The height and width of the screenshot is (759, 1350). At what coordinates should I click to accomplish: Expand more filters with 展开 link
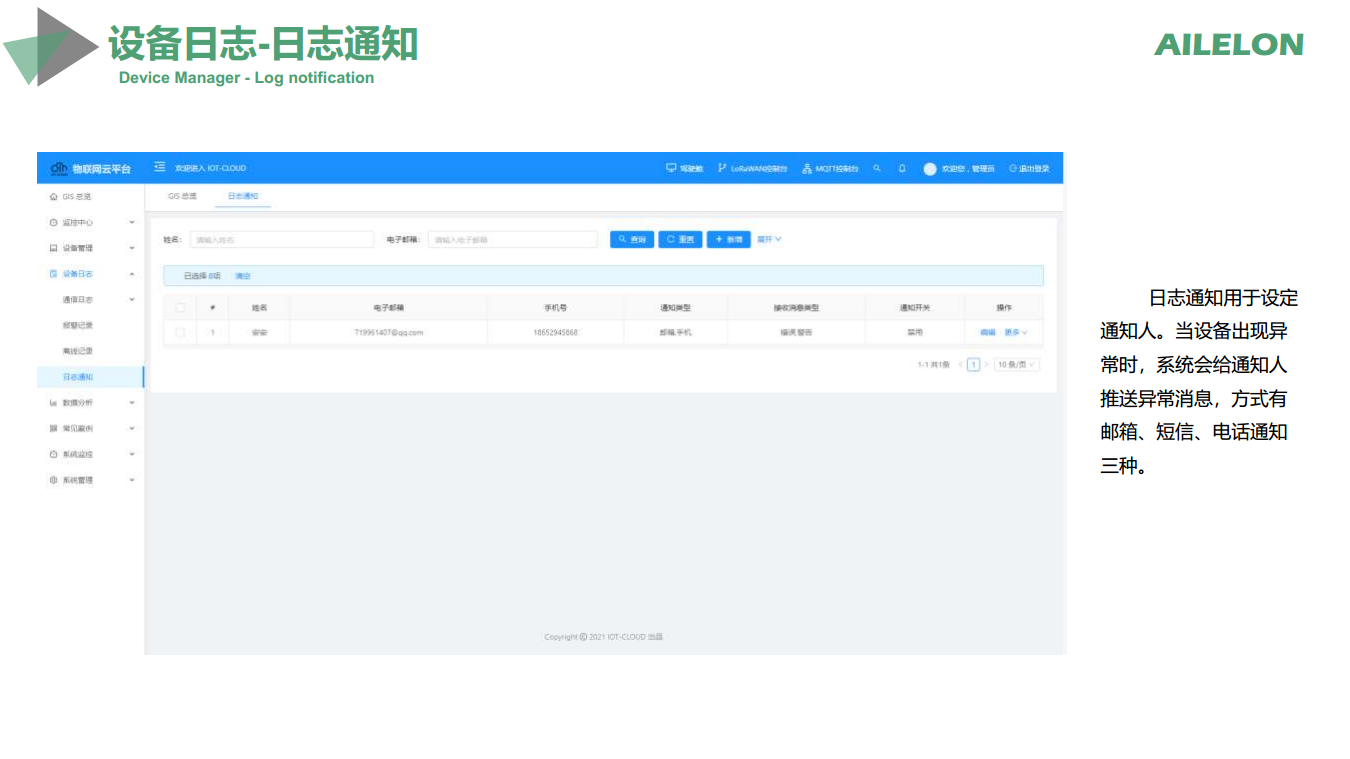click(x=769, y=239)
